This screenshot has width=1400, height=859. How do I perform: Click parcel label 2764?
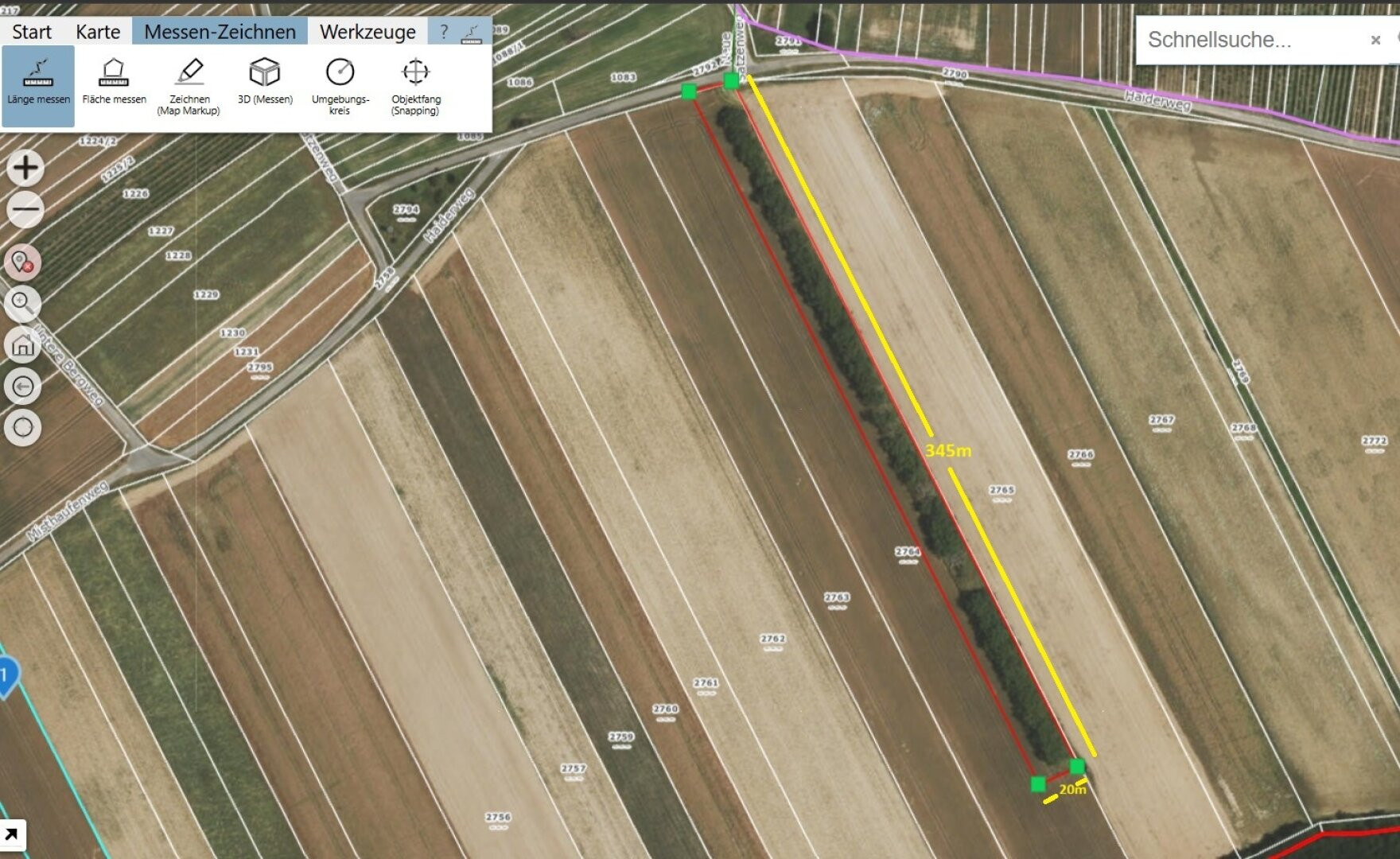click(x=908, y=554)
